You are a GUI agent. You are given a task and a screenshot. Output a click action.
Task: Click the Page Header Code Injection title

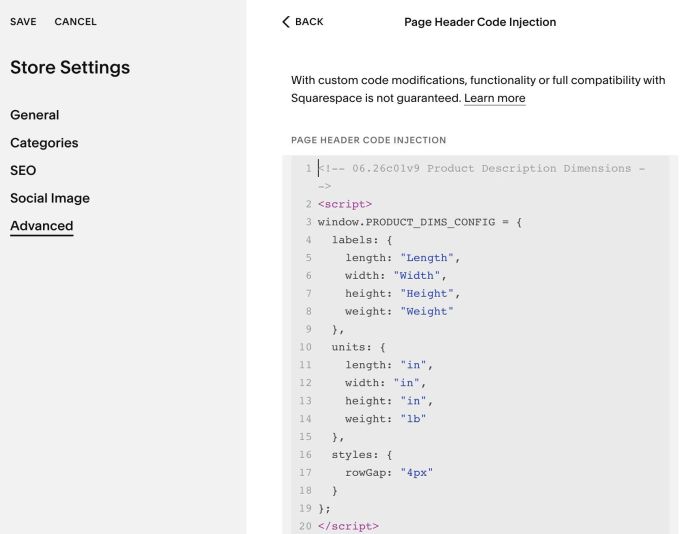(x=480, y=22)
